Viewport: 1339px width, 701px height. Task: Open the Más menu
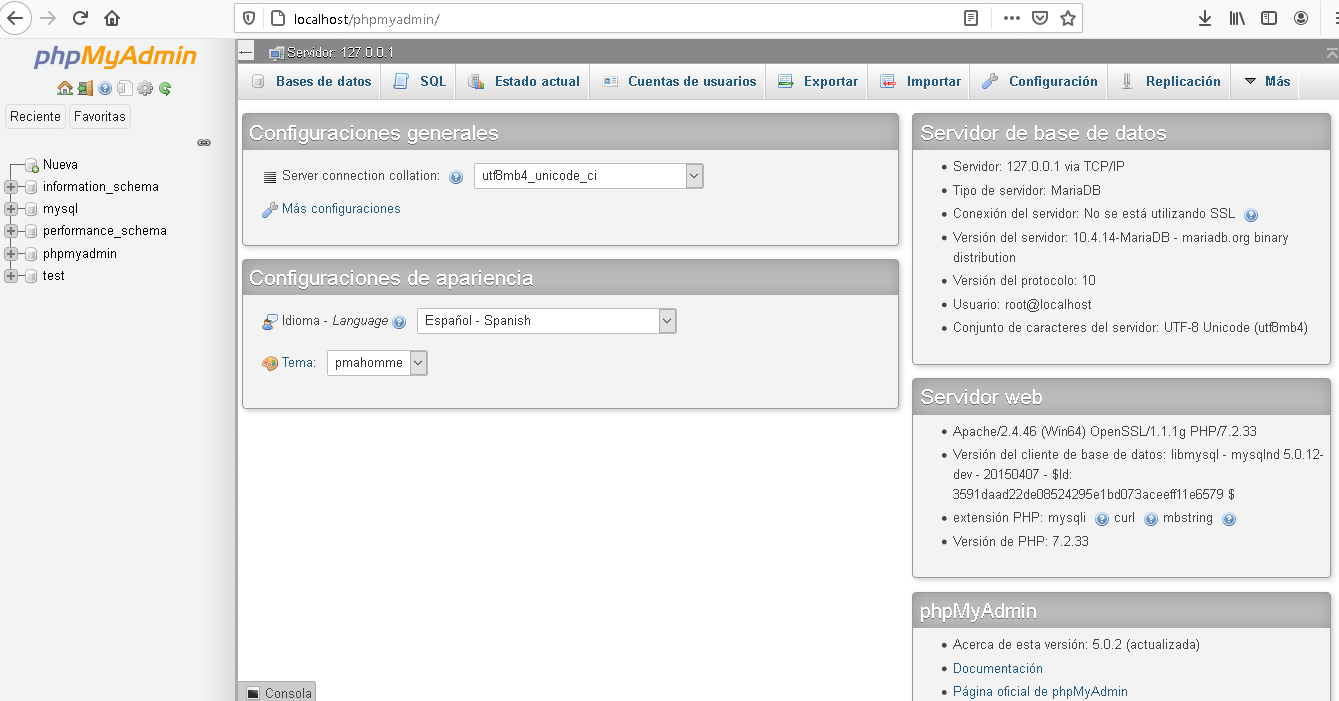pos(1272,81)
